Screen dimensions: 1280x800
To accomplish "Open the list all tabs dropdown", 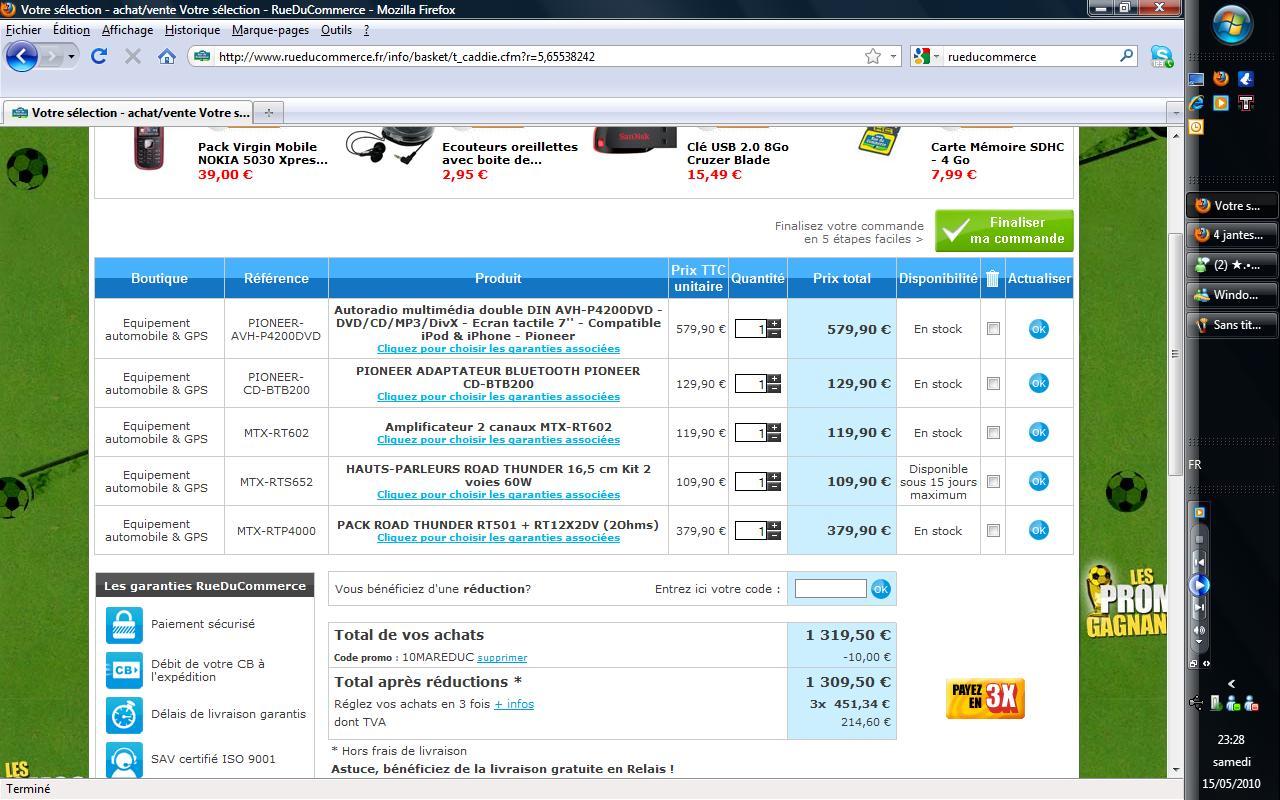I will (x=1175, y=112).
